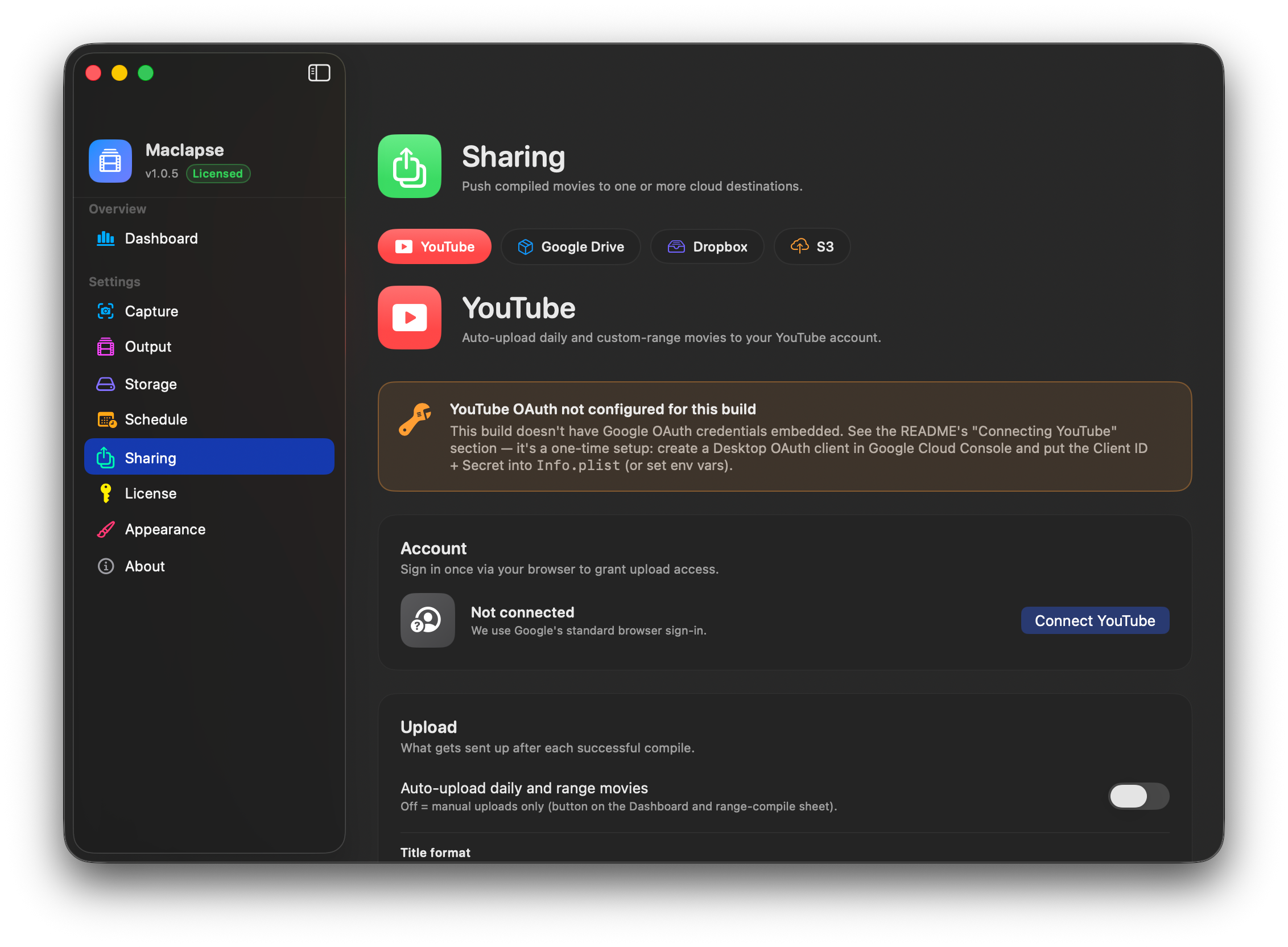The height and width of the screenshot is (947, 1288).
Task: Open Appearance settings in sidebar
Action: click(x=209, y=529)
